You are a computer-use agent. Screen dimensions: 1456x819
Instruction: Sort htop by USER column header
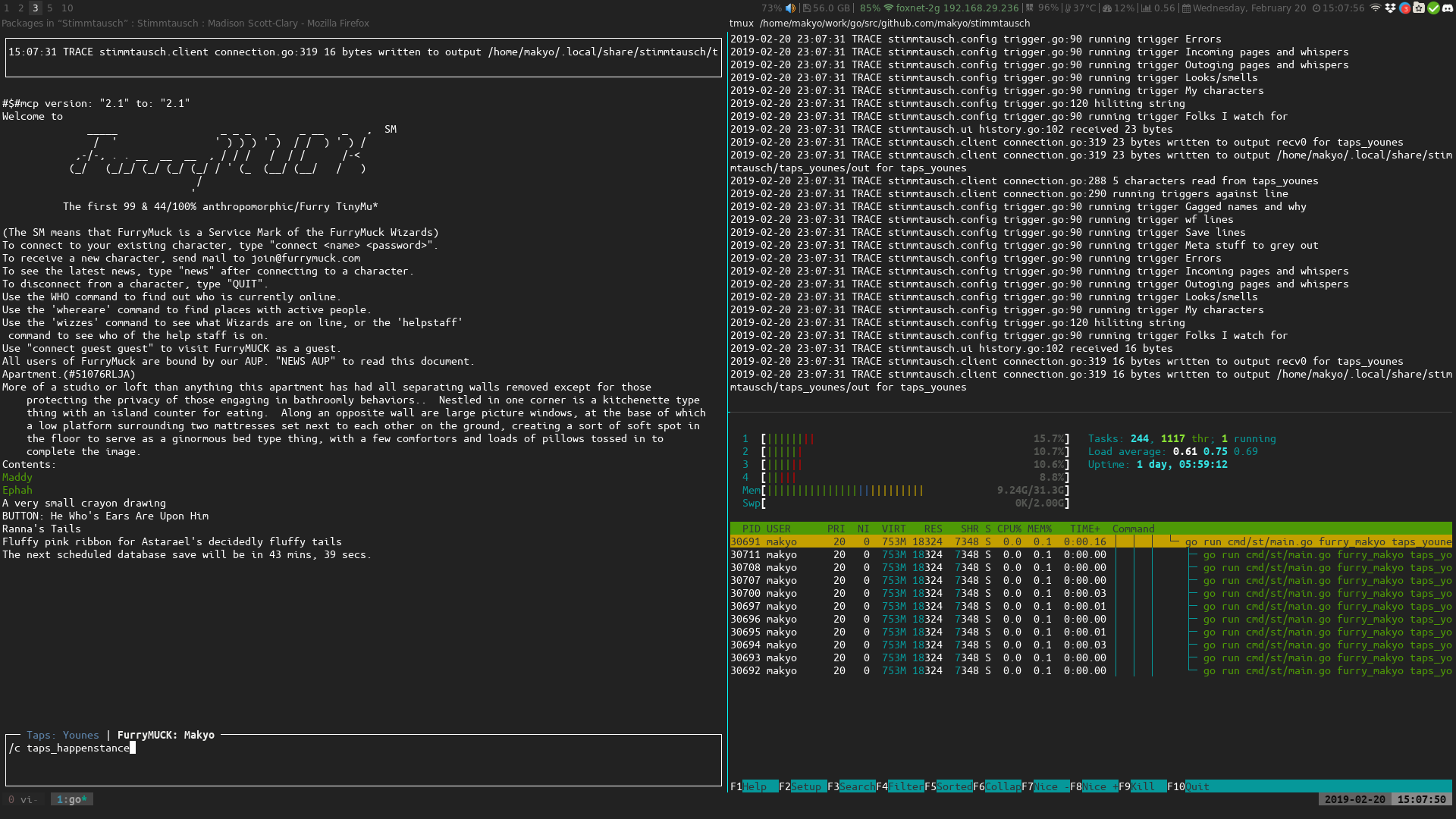point(778,529)
